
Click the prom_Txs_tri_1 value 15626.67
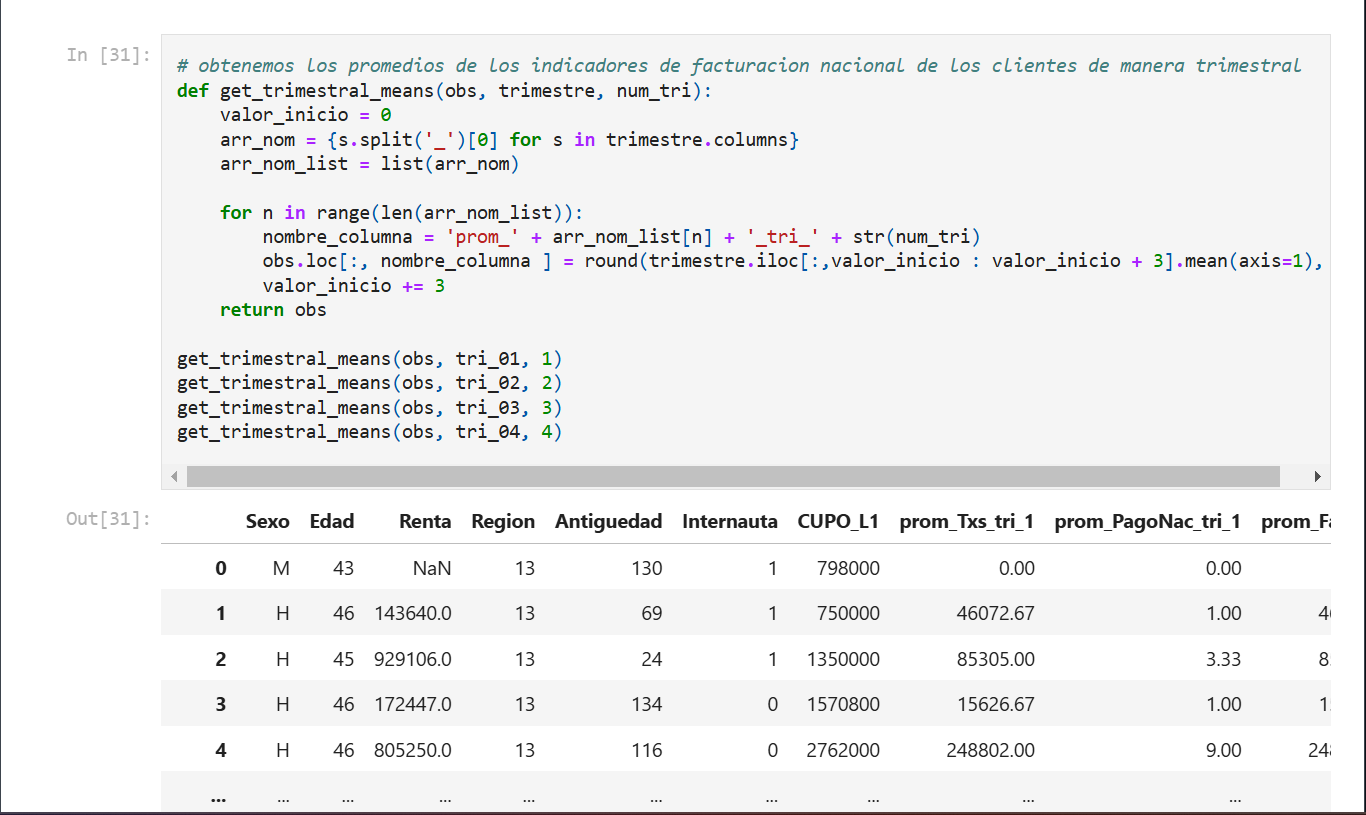tap(996, 704)
